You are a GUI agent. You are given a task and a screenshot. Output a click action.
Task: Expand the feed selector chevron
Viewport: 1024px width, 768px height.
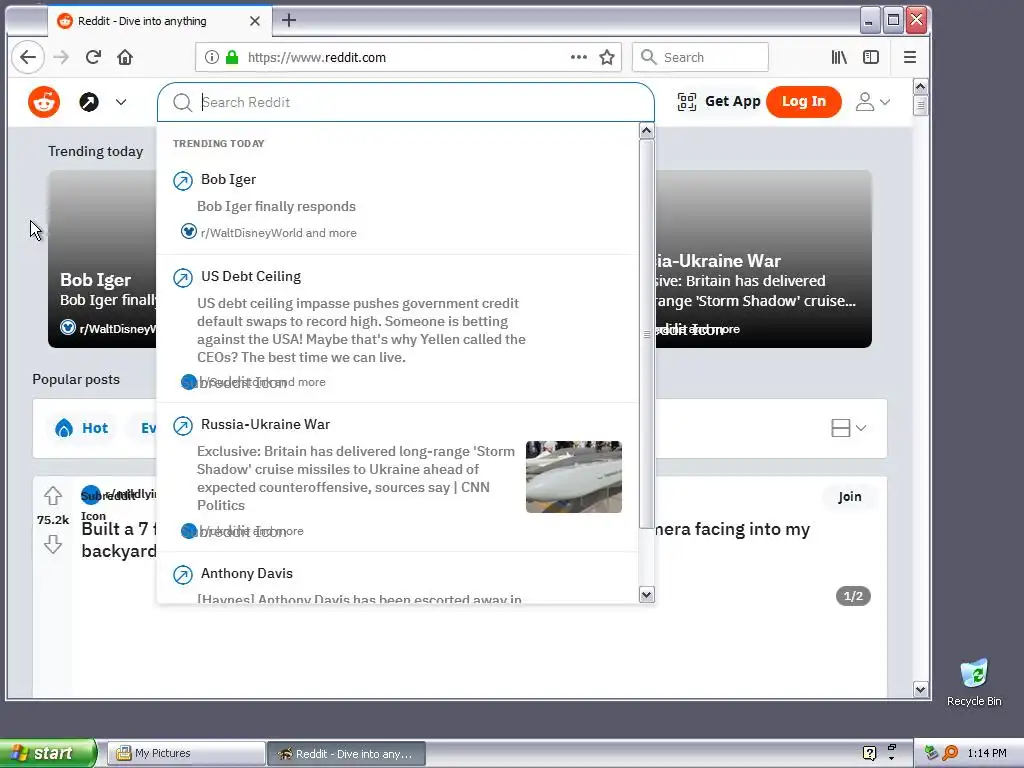[x=121, y=102]
